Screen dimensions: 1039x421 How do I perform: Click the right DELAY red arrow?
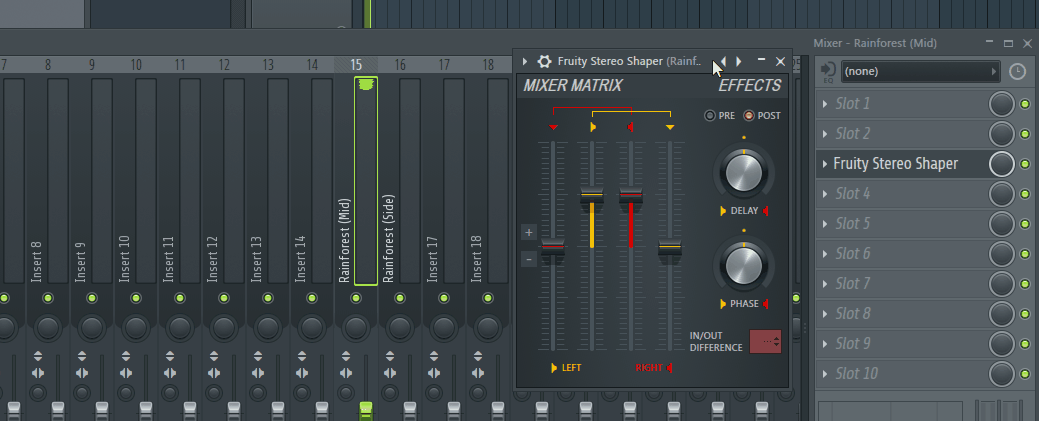click(x=766, y=211)
